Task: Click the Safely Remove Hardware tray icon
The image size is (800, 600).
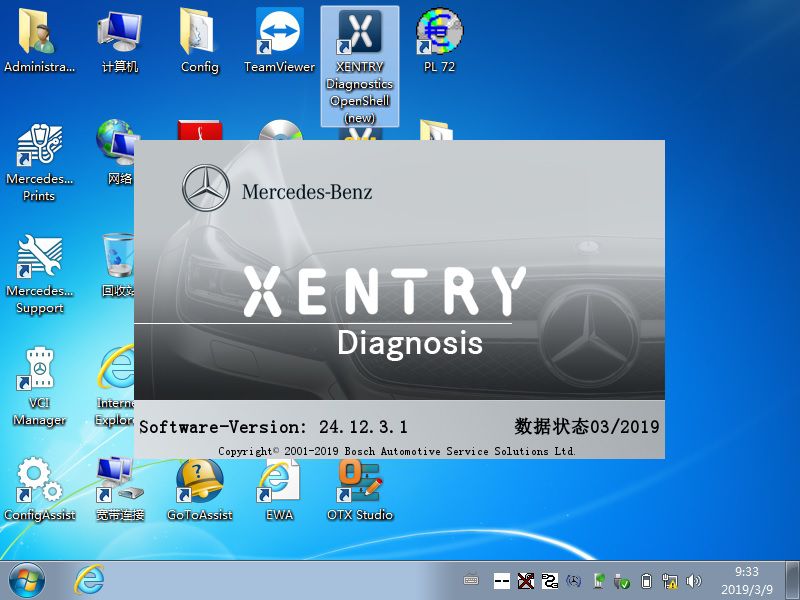Action: pyautogui.click(x=622, y=581)
